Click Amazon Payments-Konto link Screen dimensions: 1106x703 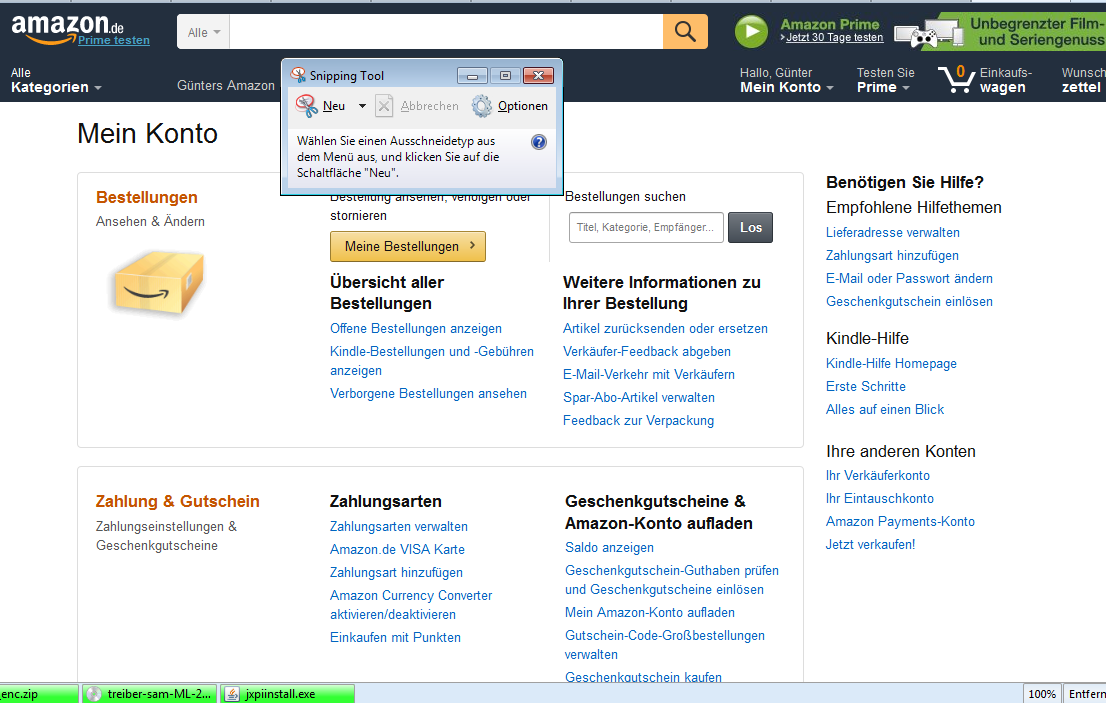click(900, 521)
